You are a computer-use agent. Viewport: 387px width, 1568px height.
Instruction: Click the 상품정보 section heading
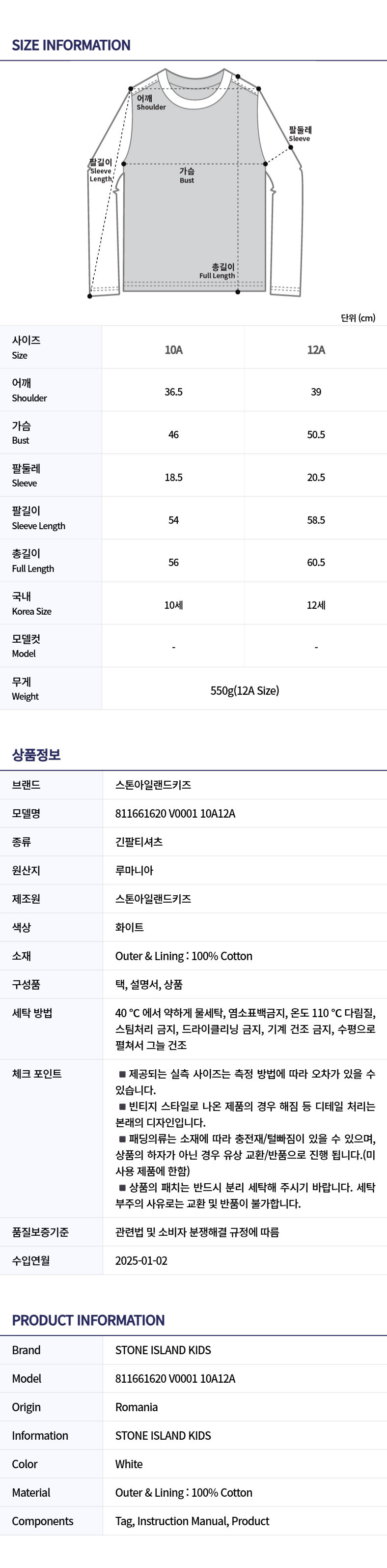[36, 755]
